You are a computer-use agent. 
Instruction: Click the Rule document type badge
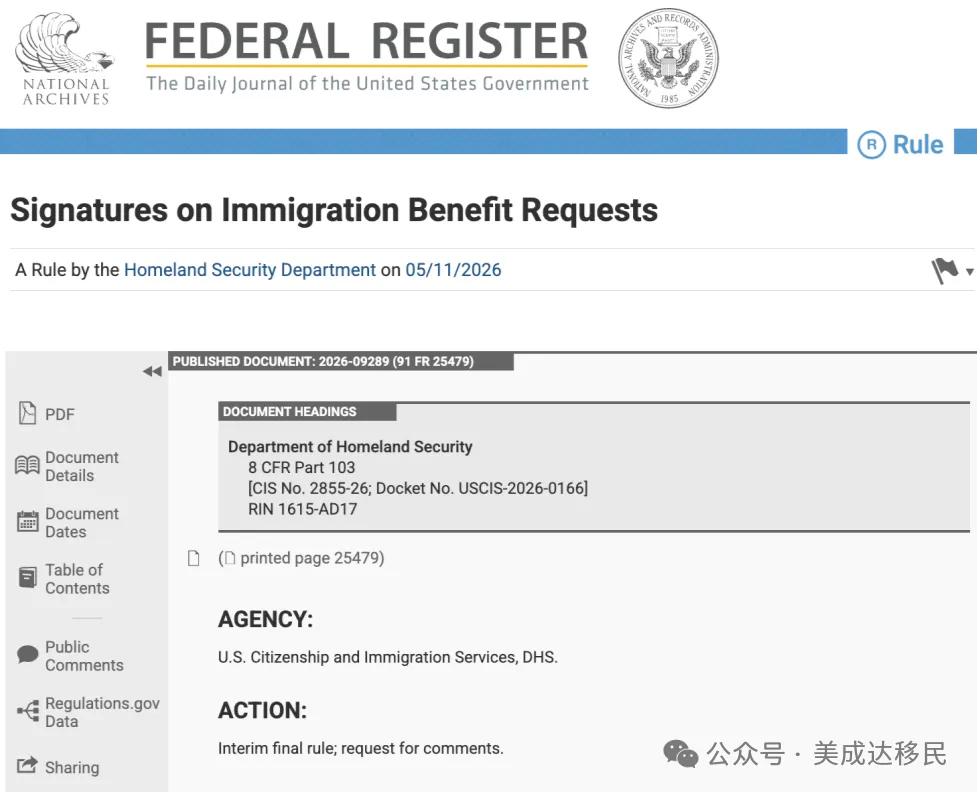[900, 145]
